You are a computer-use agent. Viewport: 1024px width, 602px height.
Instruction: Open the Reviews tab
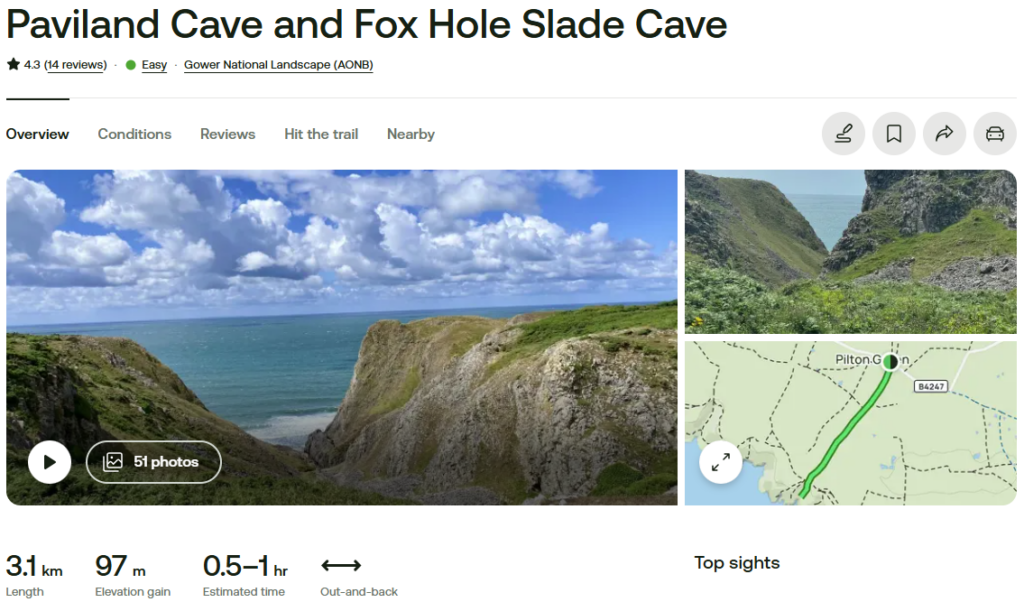227,134
